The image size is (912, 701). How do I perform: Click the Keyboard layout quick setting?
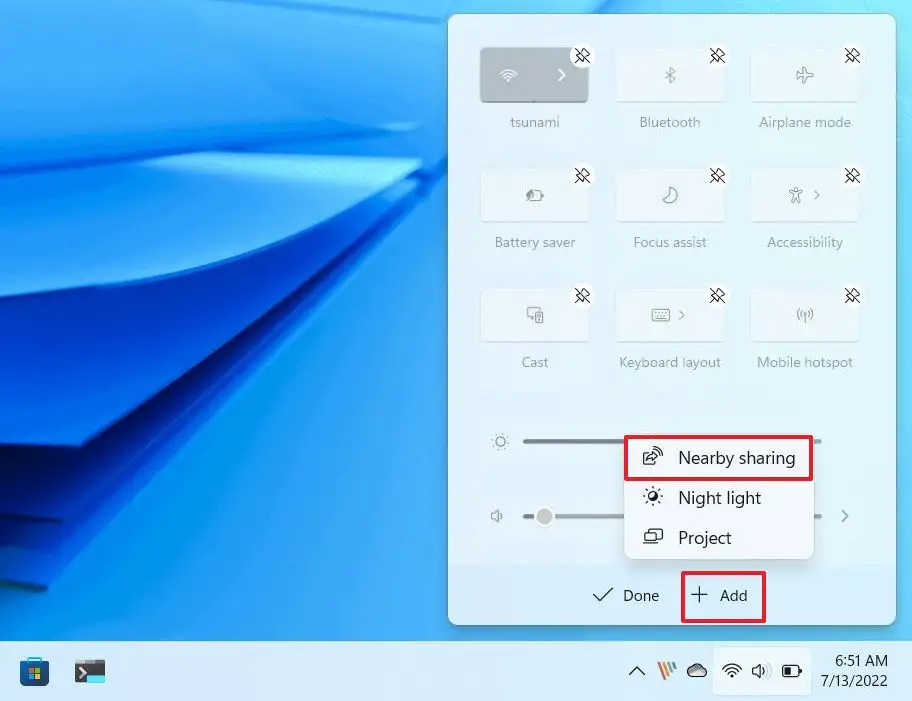tap(670, 314)
